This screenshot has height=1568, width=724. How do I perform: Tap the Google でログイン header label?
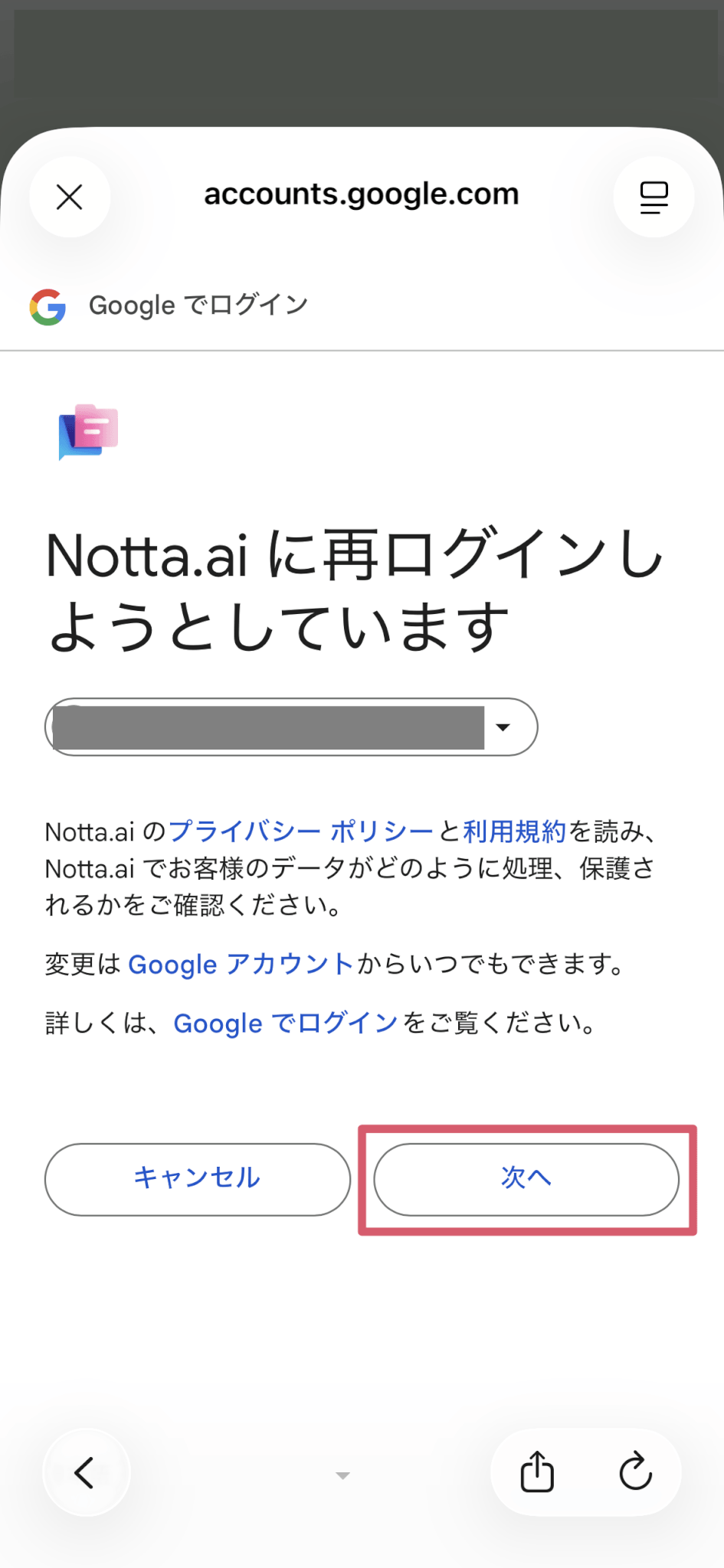pos(198,305)
